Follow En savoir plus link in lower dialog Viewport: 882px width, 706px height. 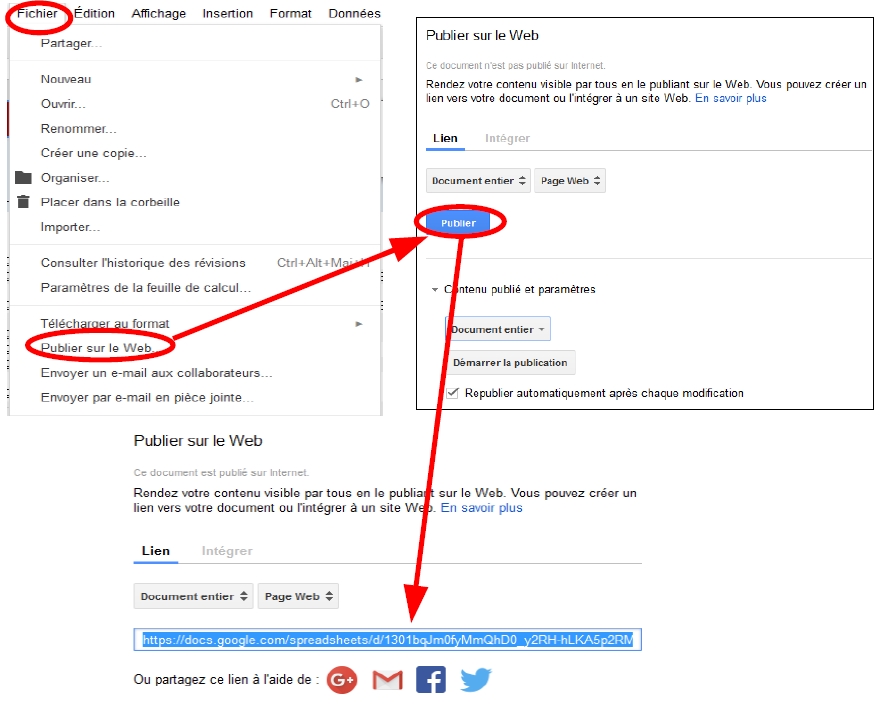[x=482, y=508]
